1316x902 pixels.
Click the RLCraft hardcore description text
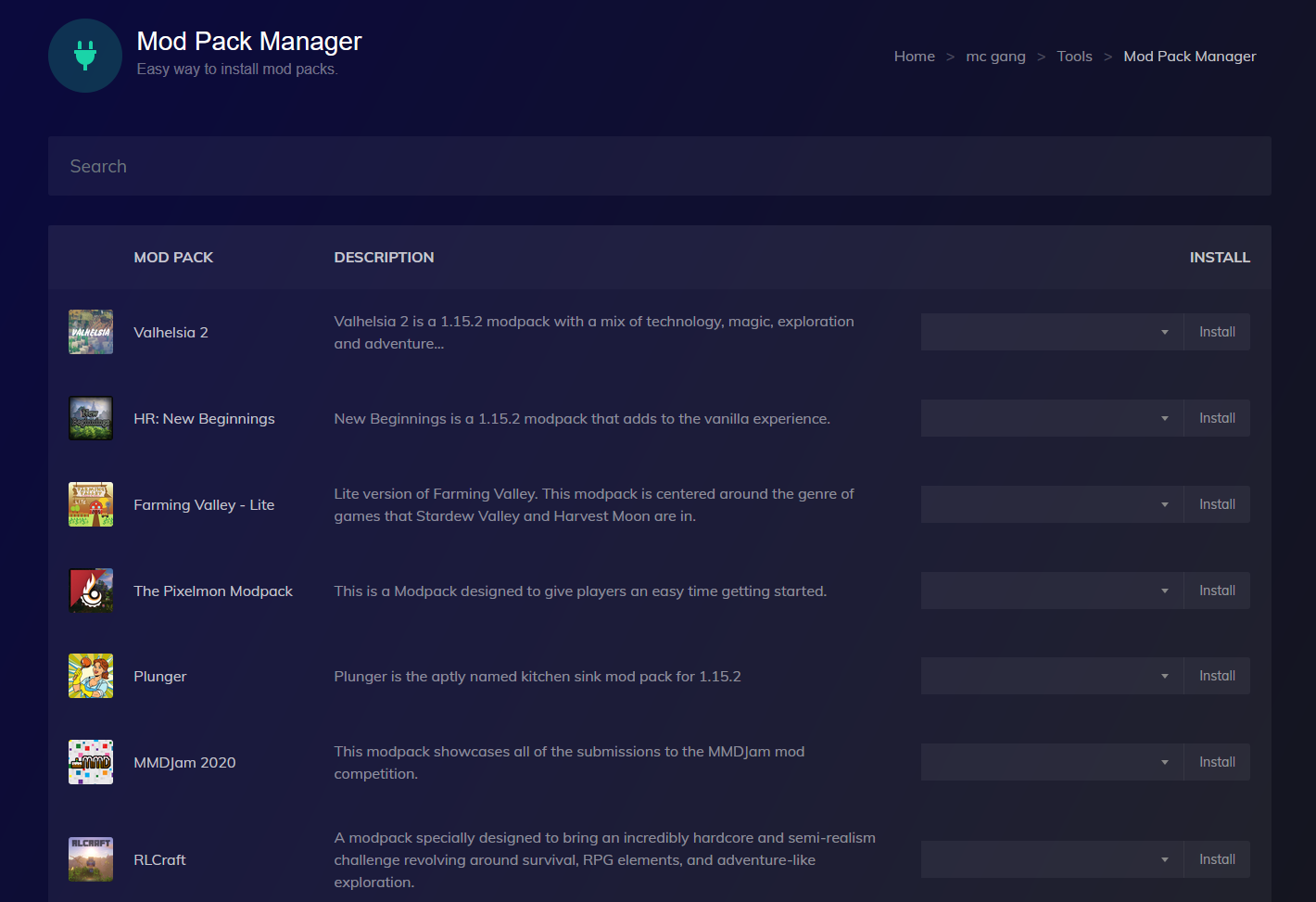pyautogui.click(x=605, y=859)
